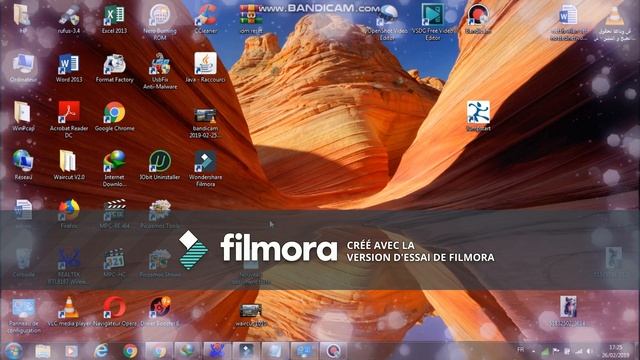The height and width of the screenshot is (360, 640).
Task: Open OpenShot Video Editor shortcut
Action: [387, 22]
